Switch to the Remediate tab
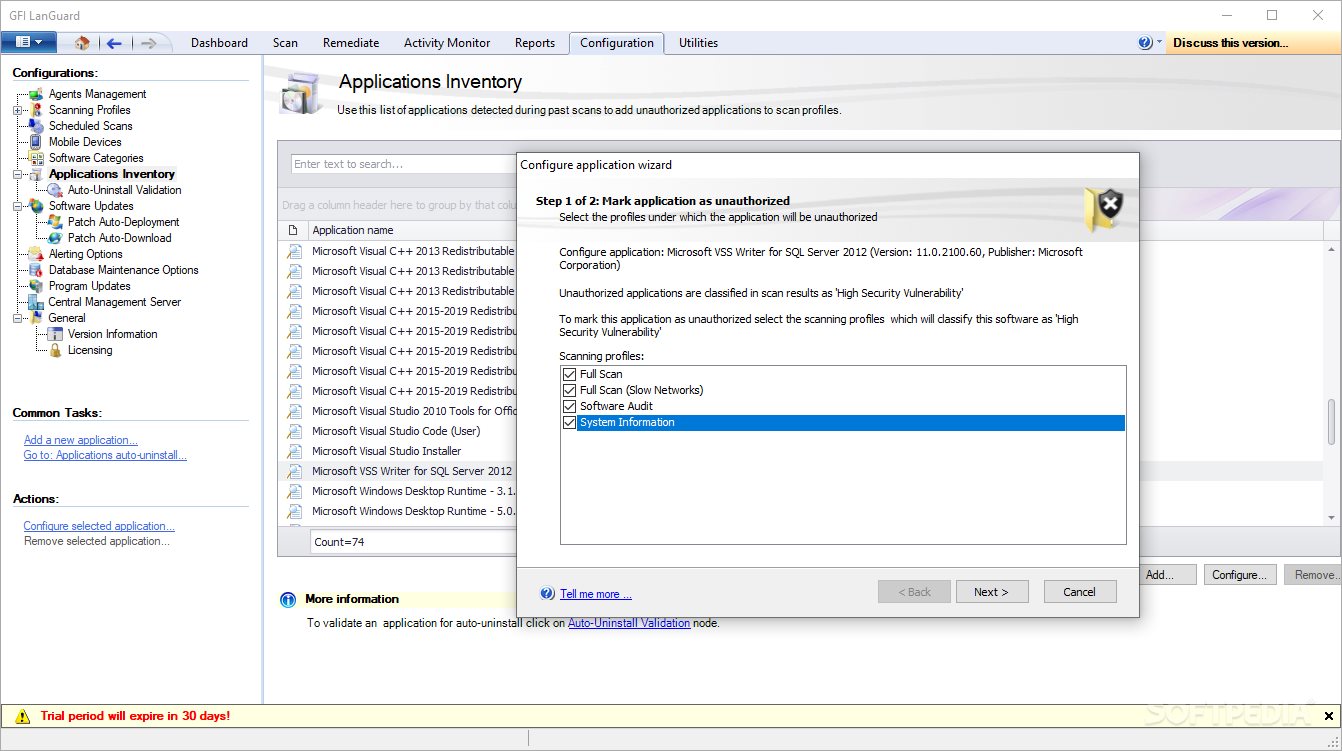Viewport: 1342px width, 751px height. (x=351, y=43)
